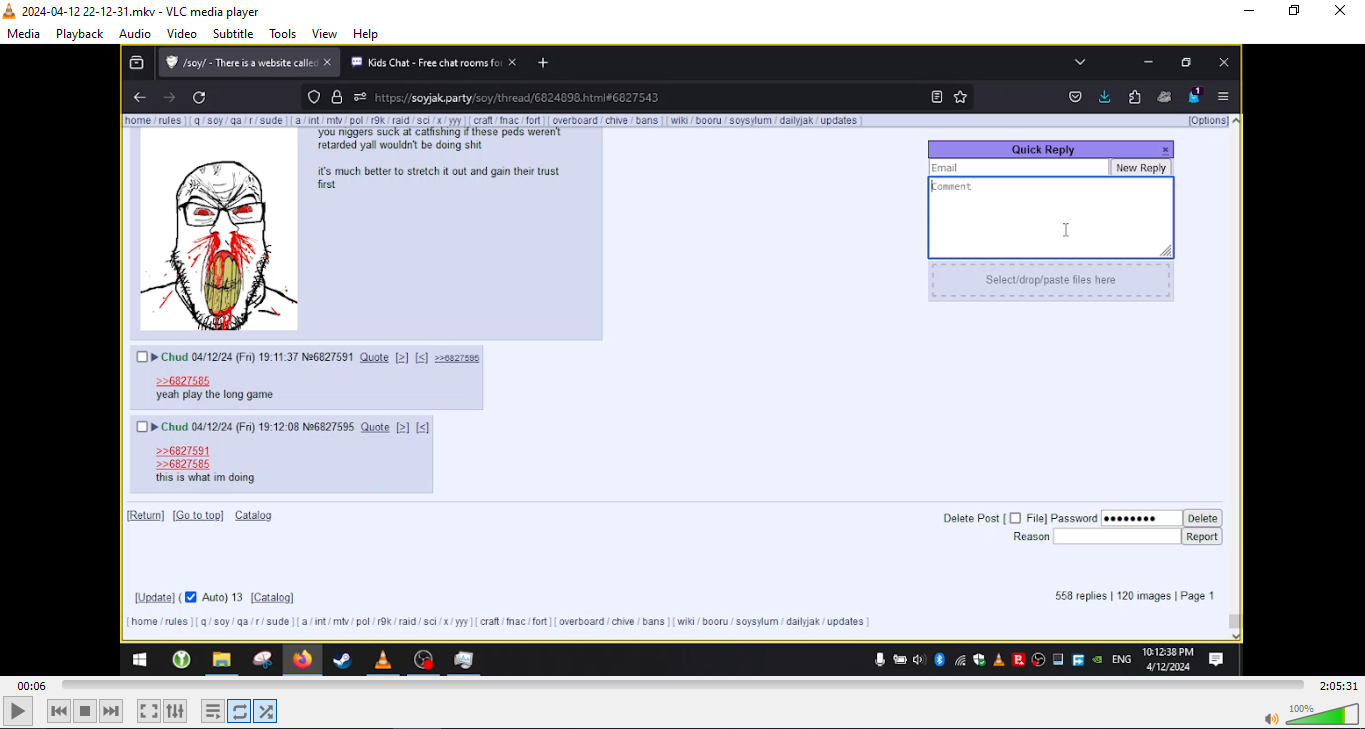The image size is (1365, 729).
Task: Open the Video menu
Action: pyautogui.click(x=181, y=34)
